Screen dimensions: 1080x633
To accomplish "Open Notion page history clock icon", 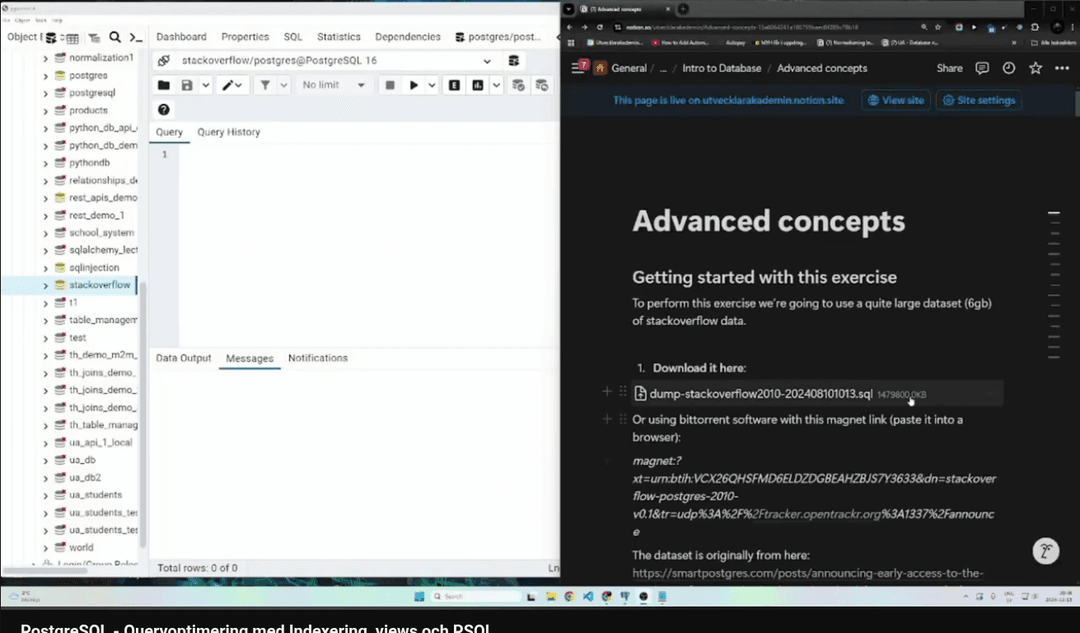I will pyautogui.click(x=1008, y=68).
